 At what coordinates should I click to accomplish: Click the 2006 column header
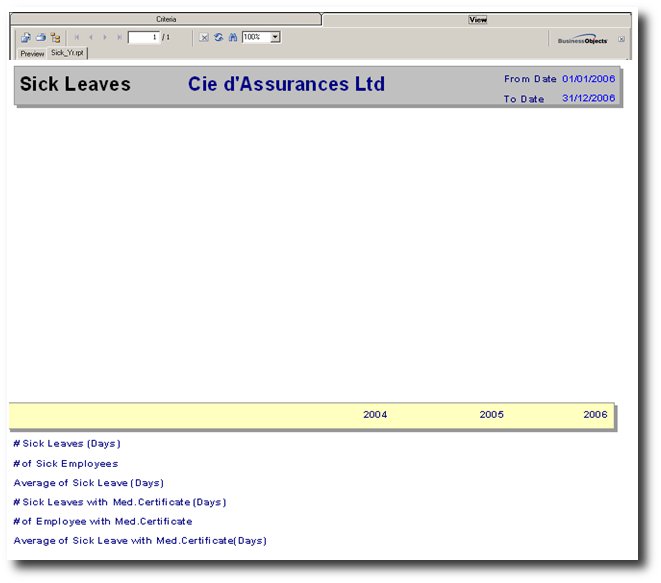click(596, 415)
